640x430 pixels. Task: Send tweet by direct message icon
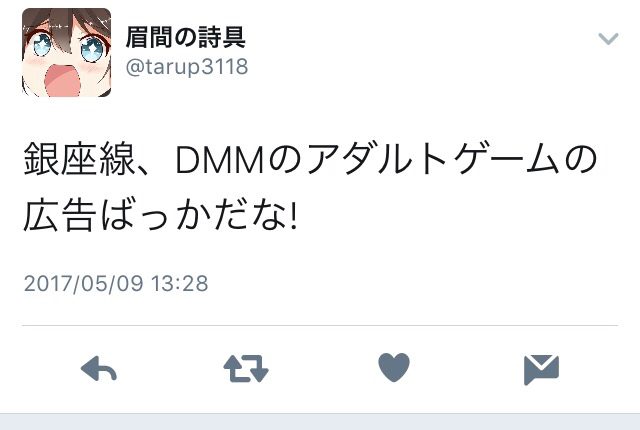pos(541,370)
